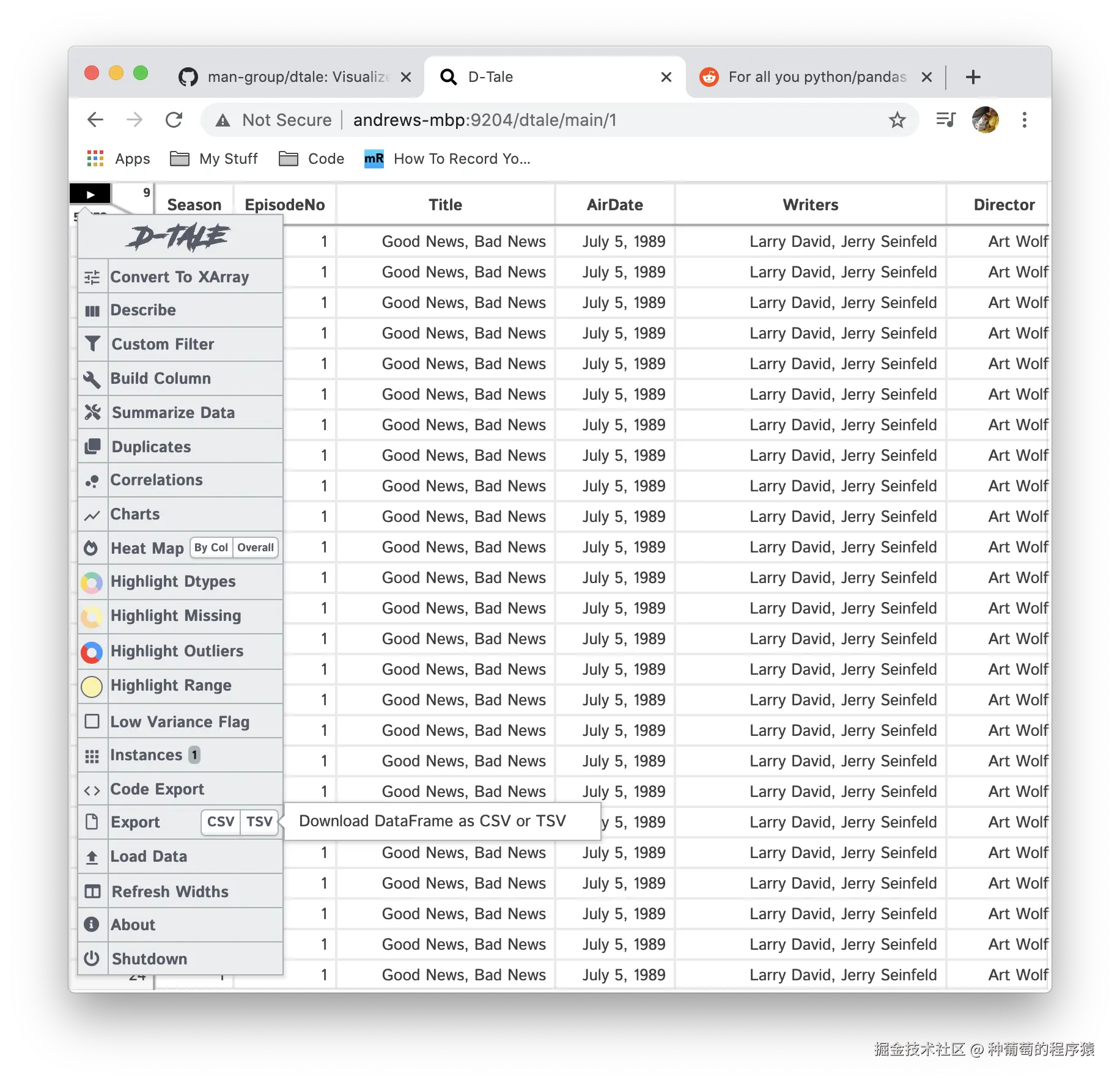
Task: Click the EpisodeNo column header
Action: click(x=284, y=205)
